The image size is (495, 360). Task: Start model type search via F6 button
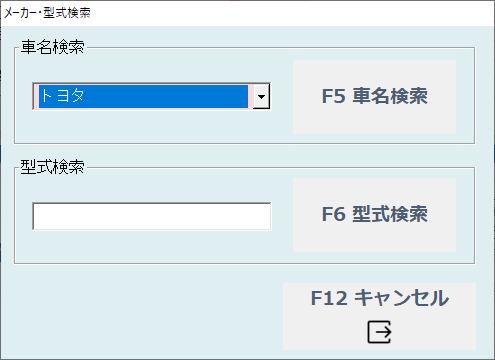(374, 215)
